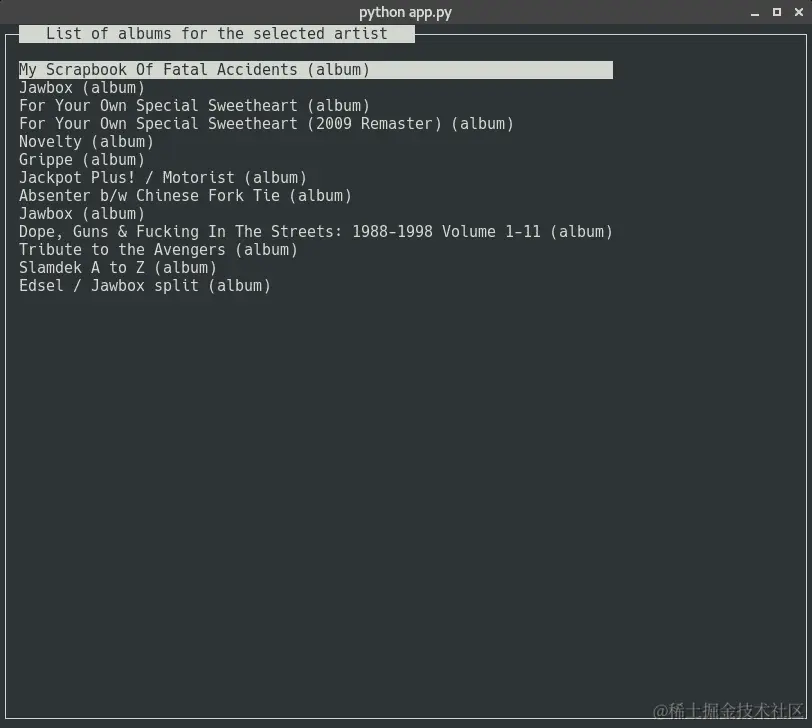
Task: Pick Dope, Guns & Fucking In The Streets album
Action: [x=316, y=232]
